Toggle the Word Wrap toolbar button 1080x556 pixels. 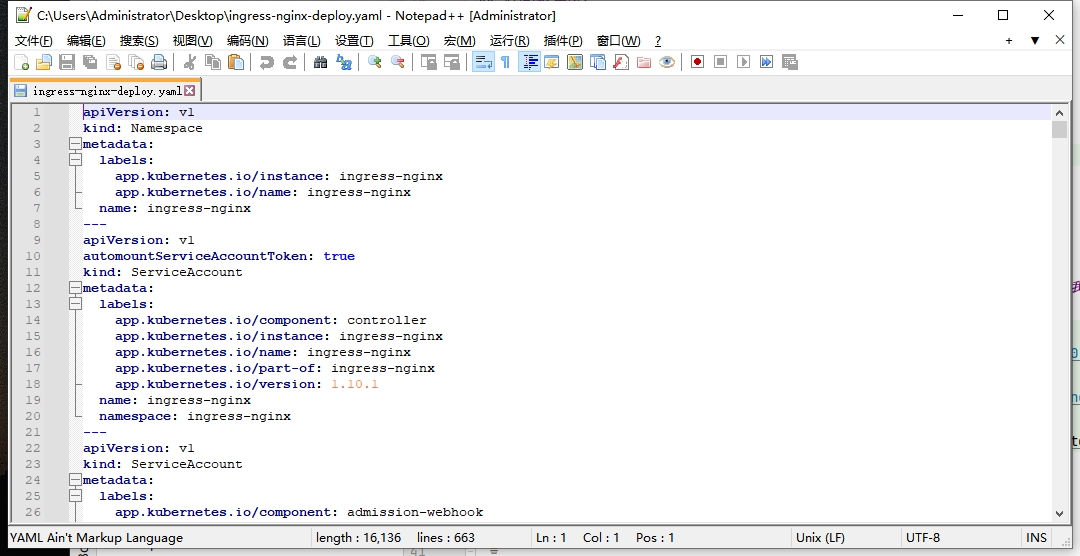(482, 62)
